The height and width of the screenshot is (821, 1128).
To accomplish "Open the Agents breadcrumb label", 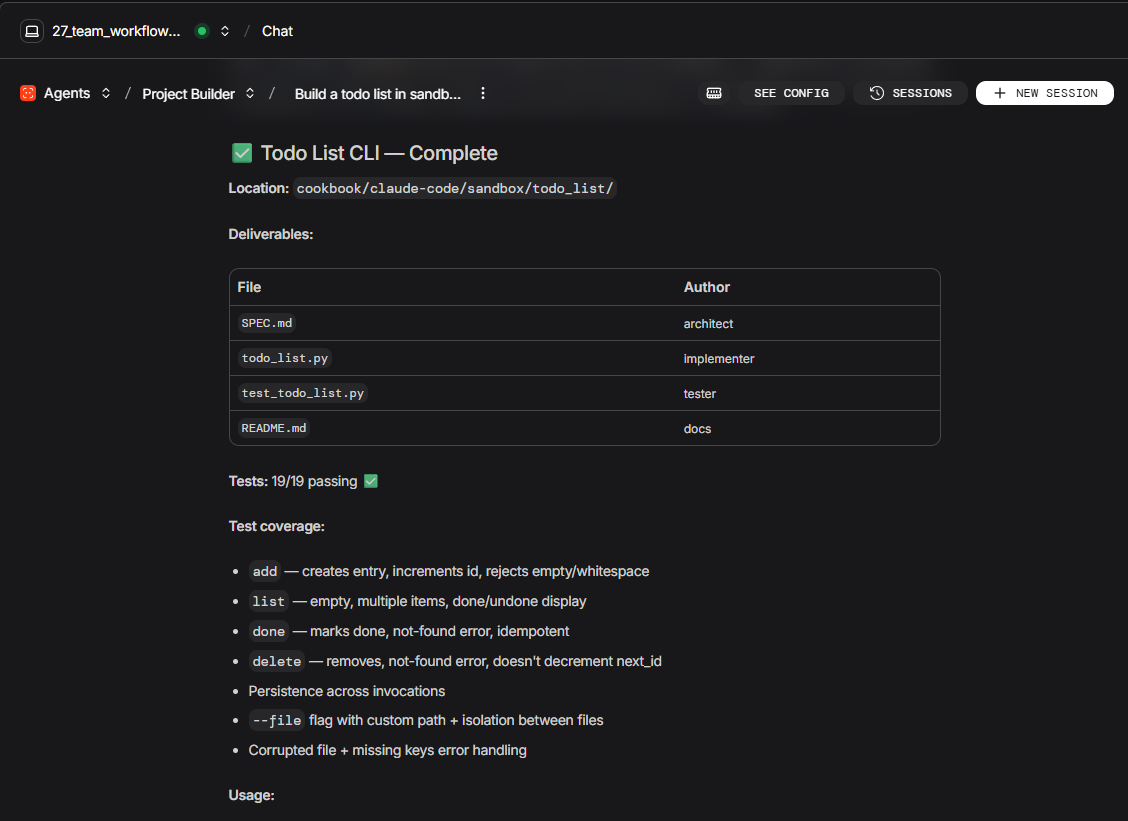I will click(x=67, y=94).
